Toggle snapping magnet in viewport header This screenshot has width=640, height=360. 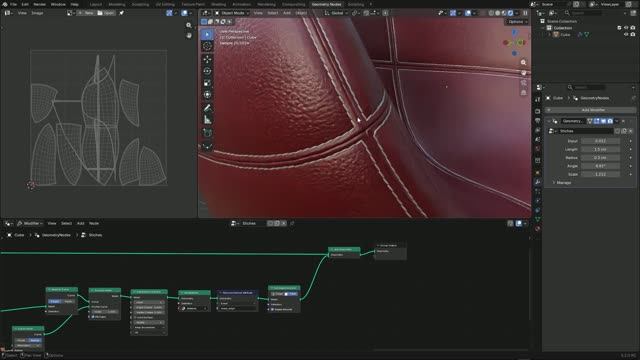(x=366, y=13)
